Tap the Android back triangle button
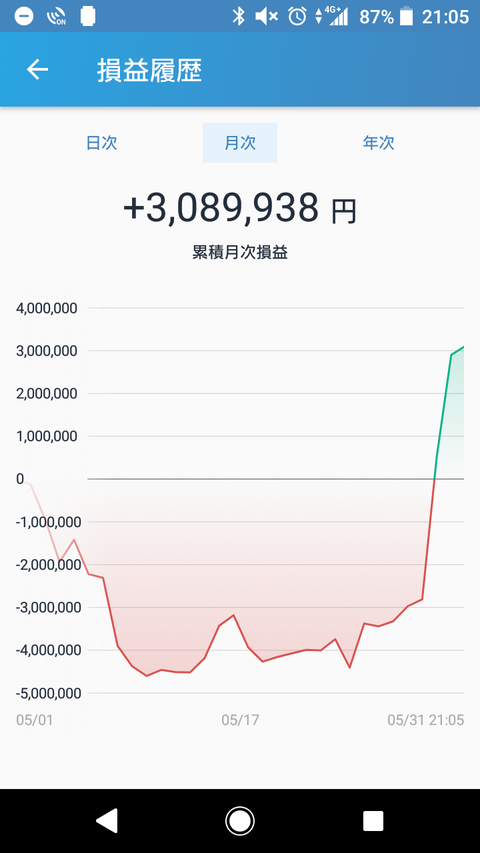This screenshot has width=480, height=853. pos(107,820)
